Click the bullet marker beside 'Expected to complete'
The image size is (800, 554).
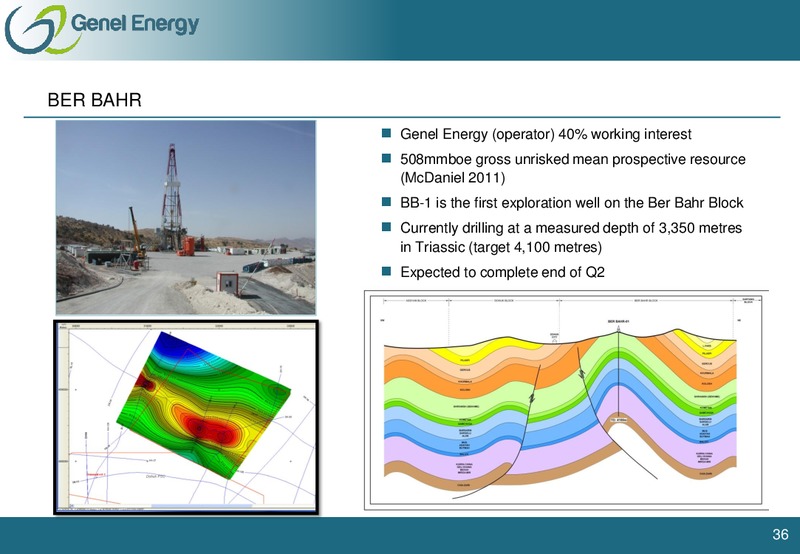[386, 271]
